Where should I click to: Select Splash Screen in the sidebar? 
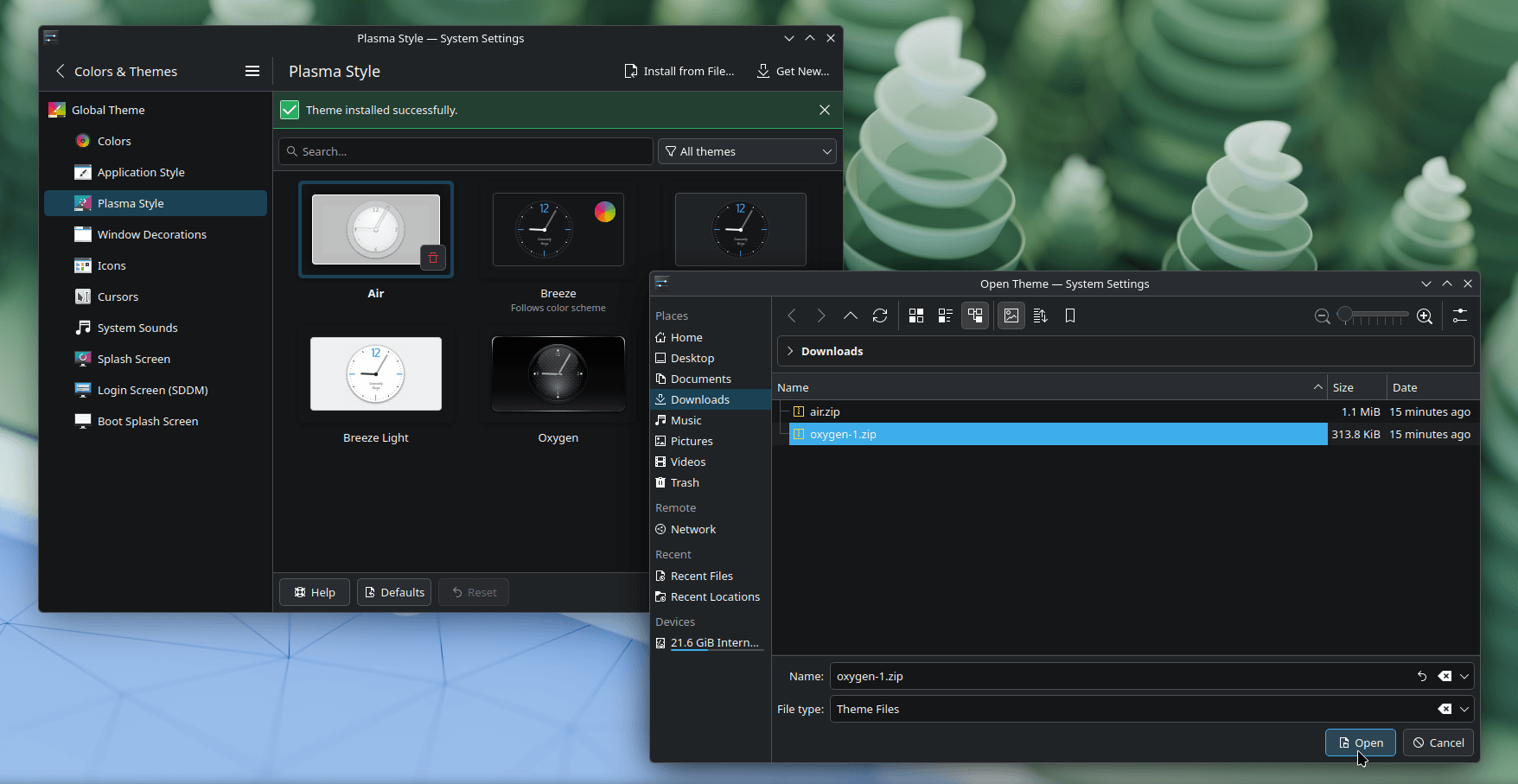132,359
